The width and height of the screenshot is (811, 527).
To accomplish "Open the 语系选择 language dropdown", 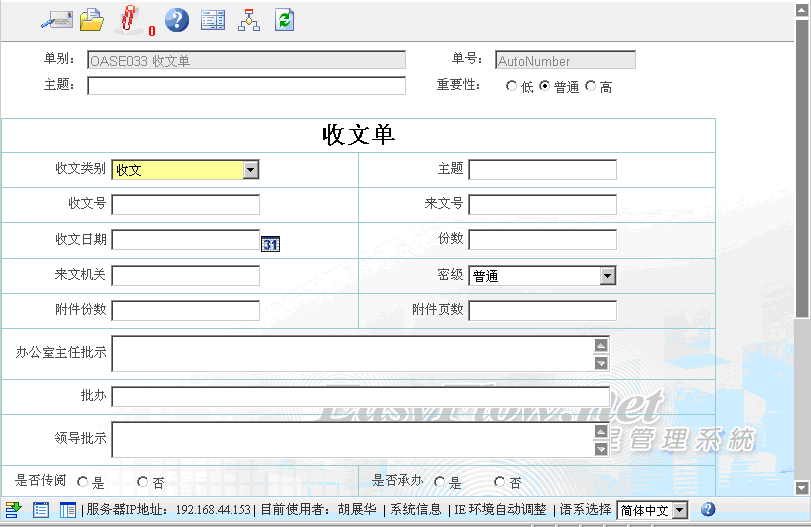I will pos(680,510).
